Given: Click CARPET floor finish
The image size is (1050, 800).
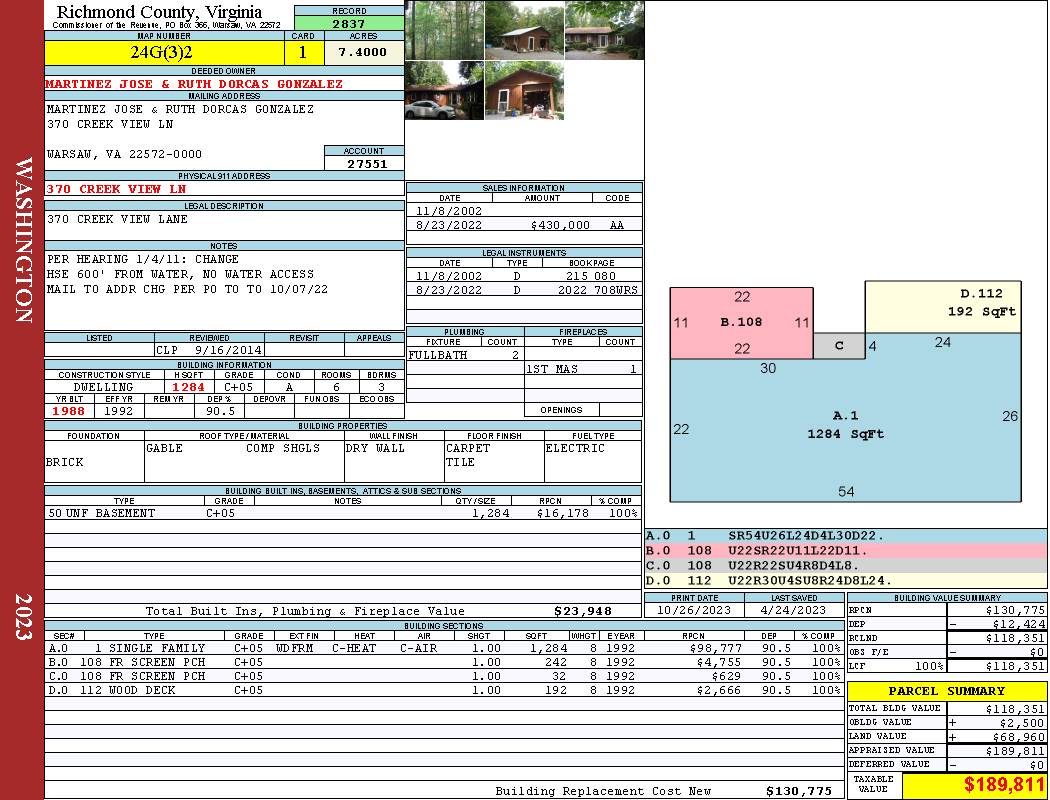Looking at the screenshot, I should pos(468,449).
